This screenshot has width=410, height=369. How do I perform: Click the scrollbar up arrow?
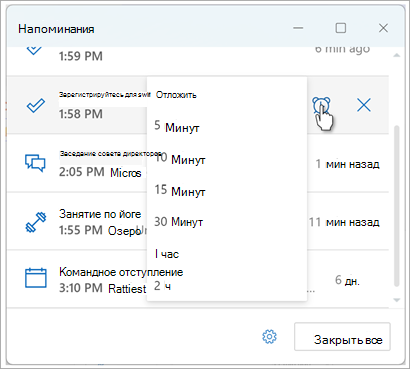[396, 55]
